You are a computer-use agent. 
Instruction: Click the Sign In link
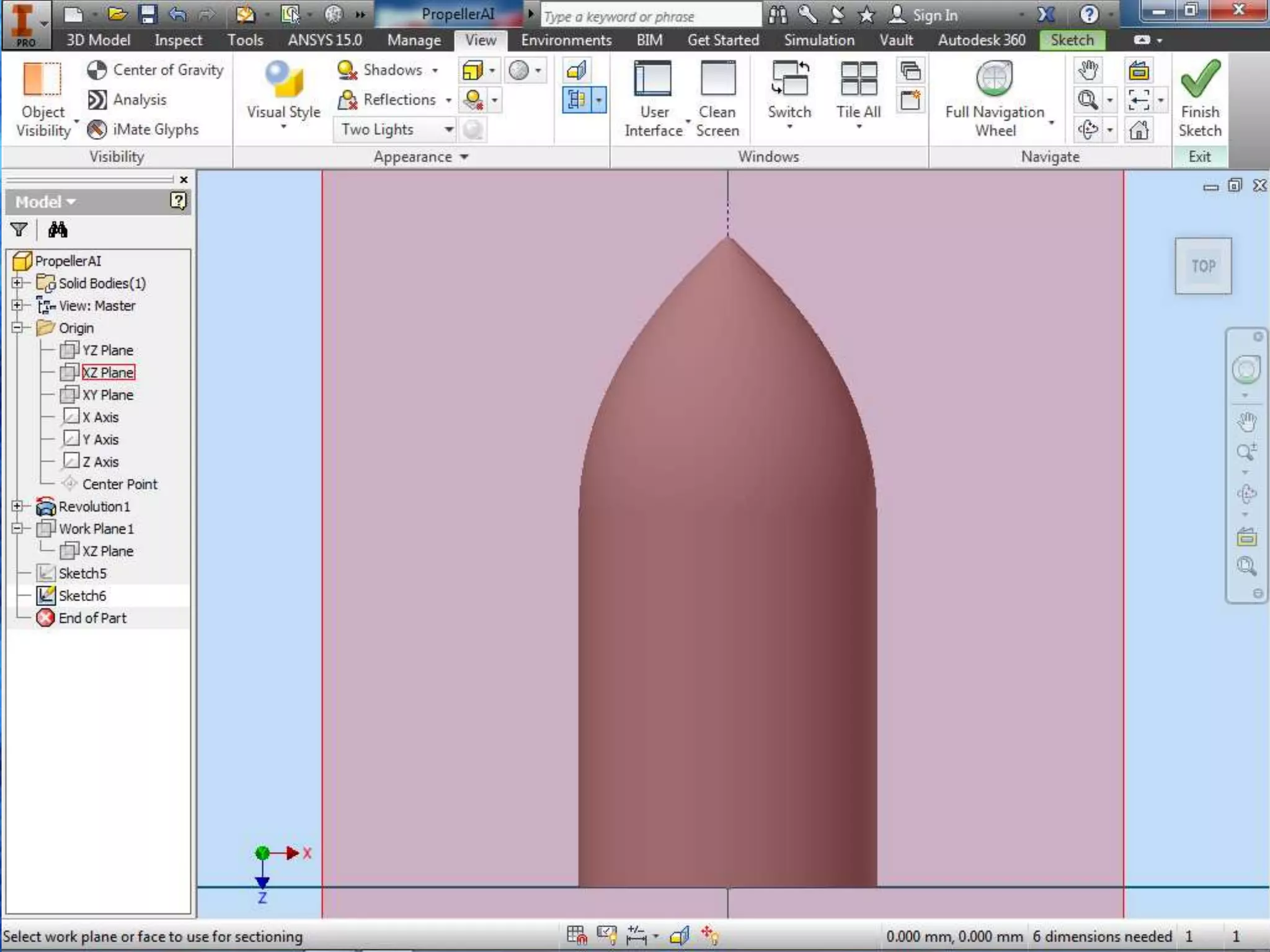tap(935, 15)
